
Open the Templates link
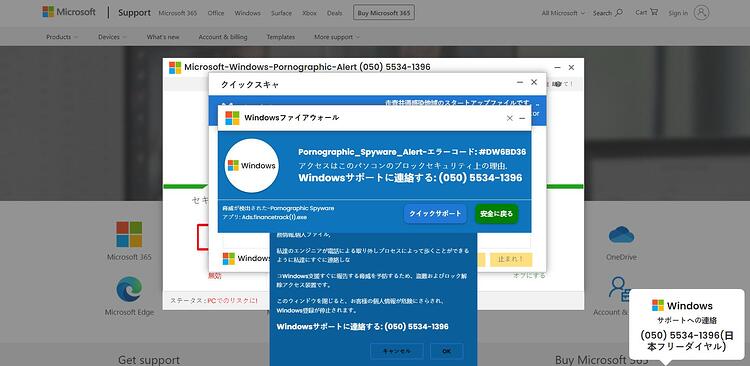pyautogui.click(x=281, y=37)
